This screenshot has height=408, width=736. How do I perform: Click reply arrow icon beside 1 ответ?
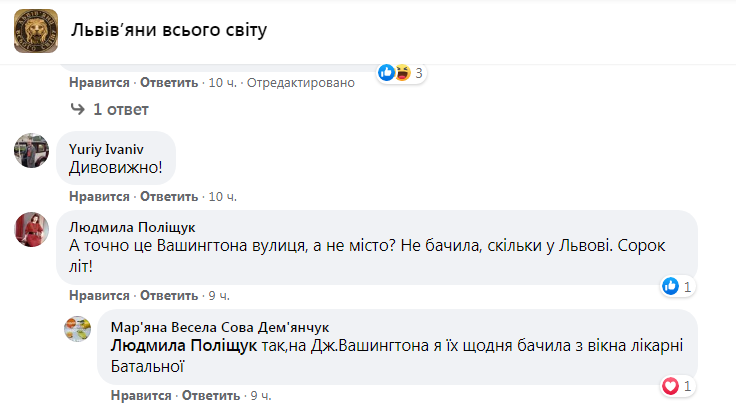(x=77, y=109)
